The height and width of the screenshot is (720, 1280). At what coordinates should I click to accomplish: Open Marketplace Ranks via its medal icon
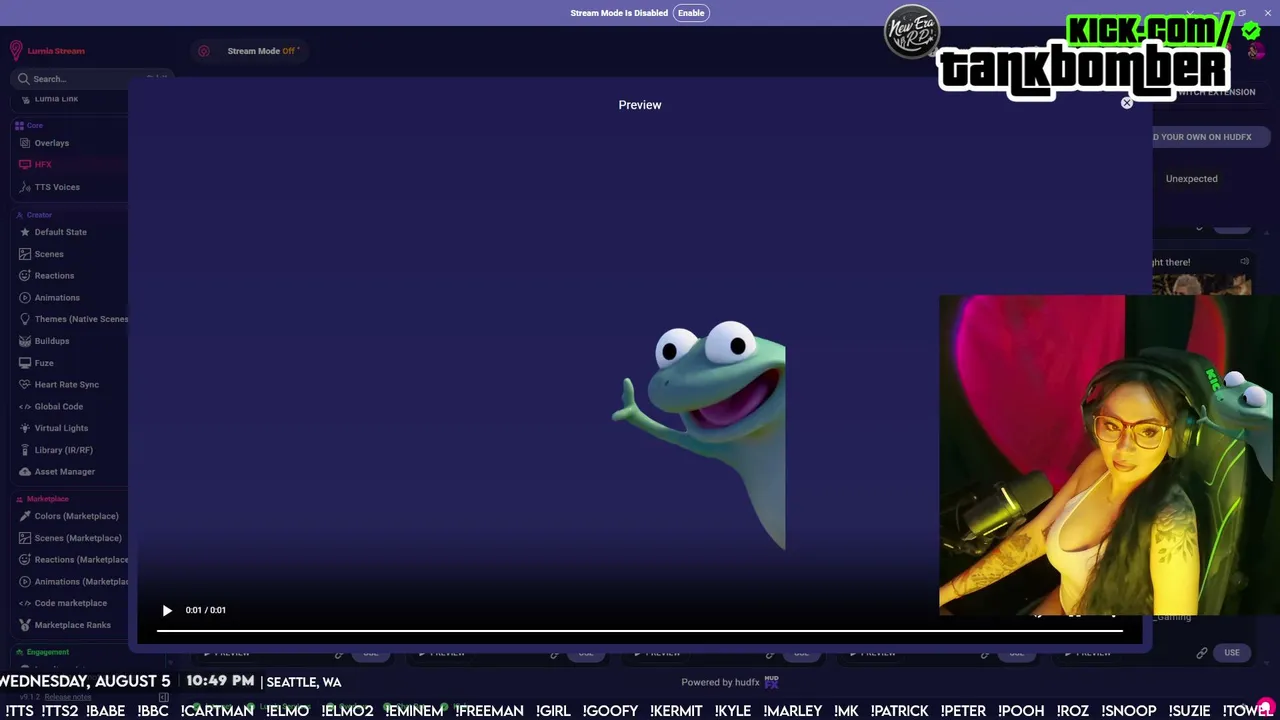[x=26, y=625]
